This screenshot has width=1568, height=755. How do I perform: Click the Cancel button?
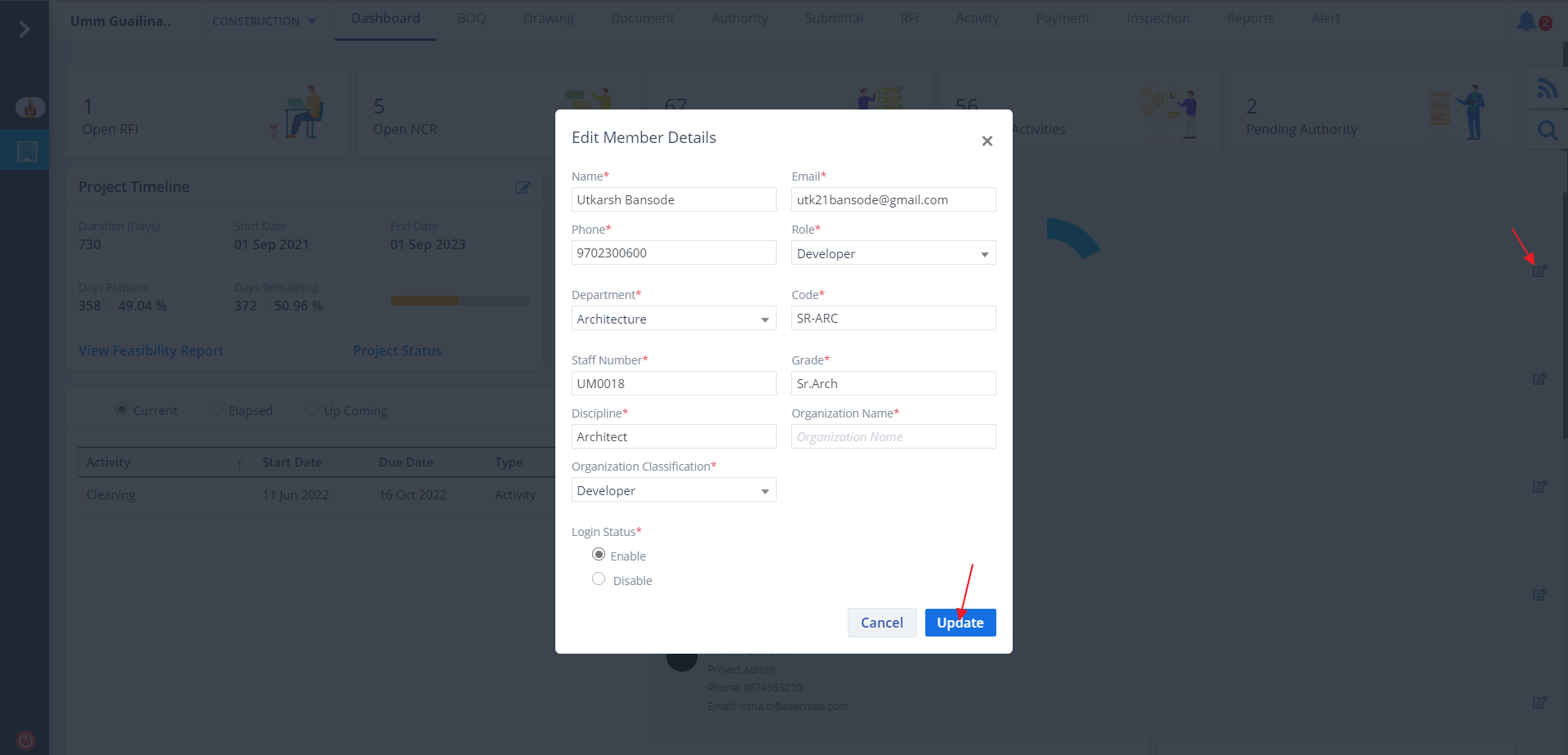click(x=881, y=623)
